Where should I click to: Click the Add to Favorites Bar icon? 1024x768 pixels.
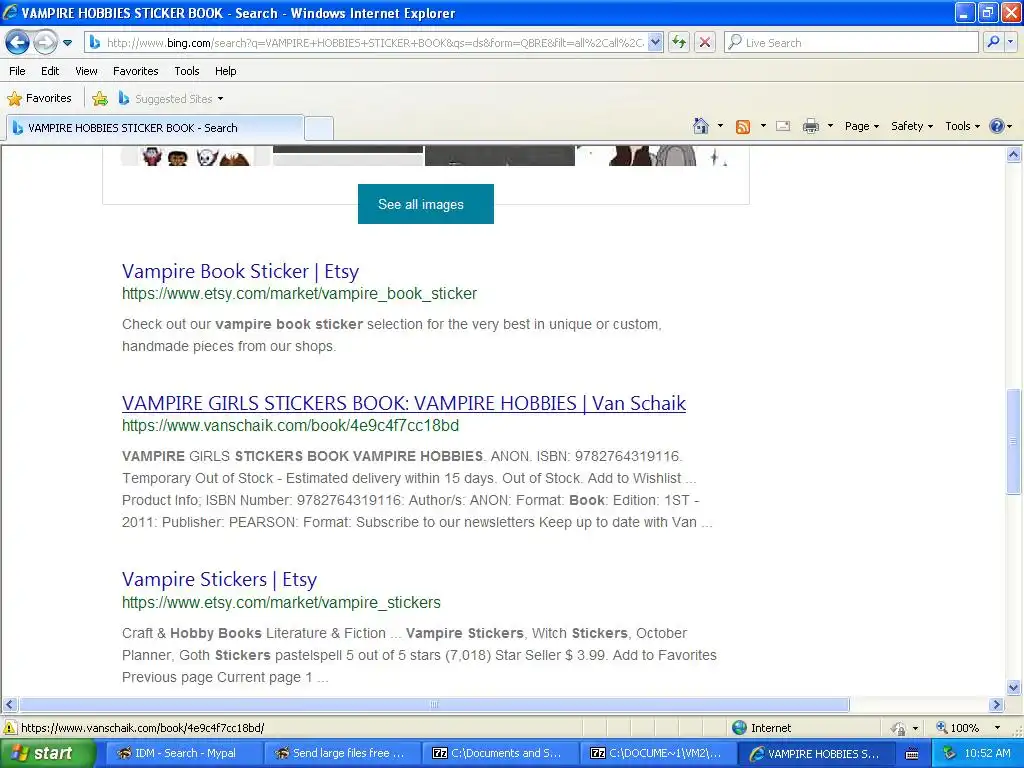coord(100,99)
